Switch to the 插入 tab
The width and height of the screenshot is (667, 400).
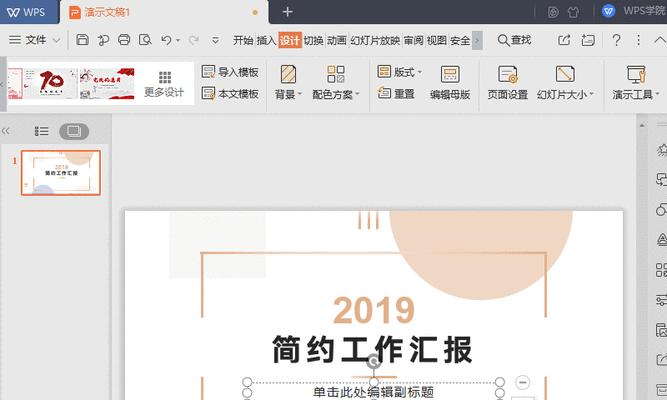(x=266, y=40)
